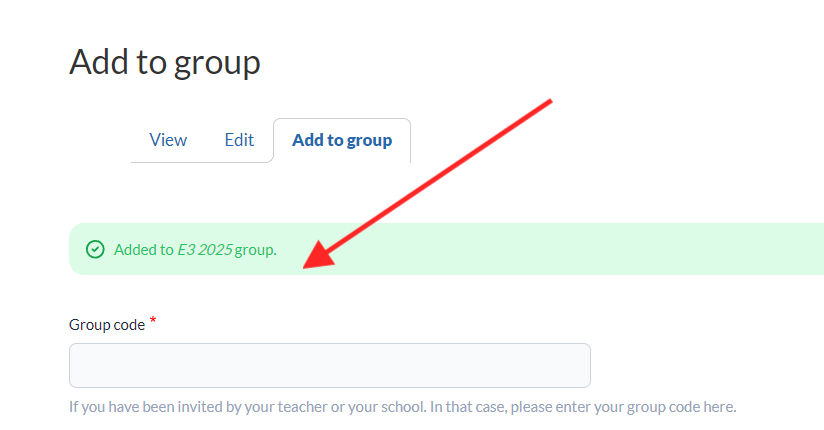Focus the Group code input field
The width and height of the screenshot is (824, 430).
329,365
